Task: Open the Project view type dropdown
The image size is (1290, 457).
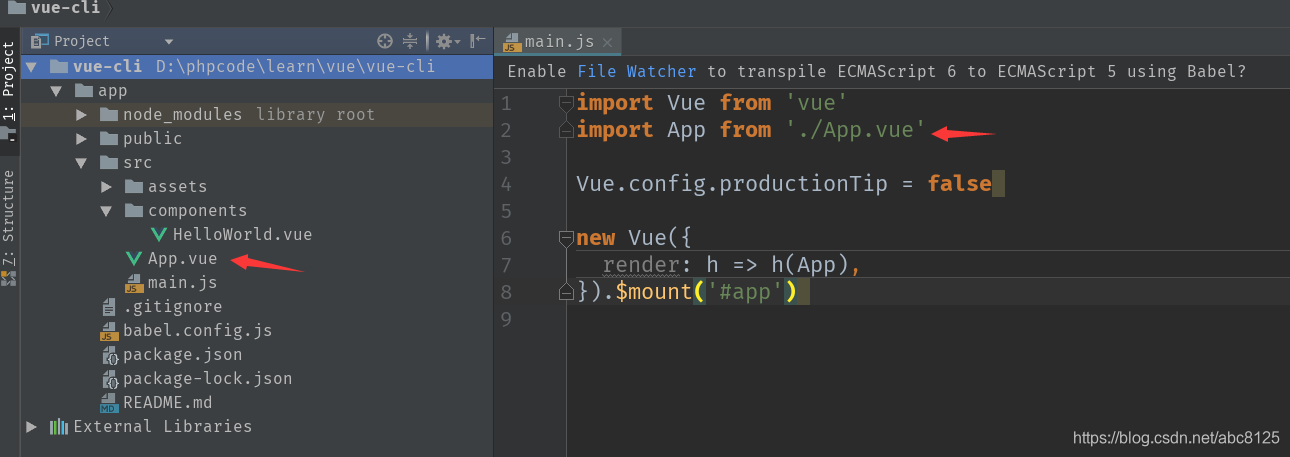Action: 169,42
